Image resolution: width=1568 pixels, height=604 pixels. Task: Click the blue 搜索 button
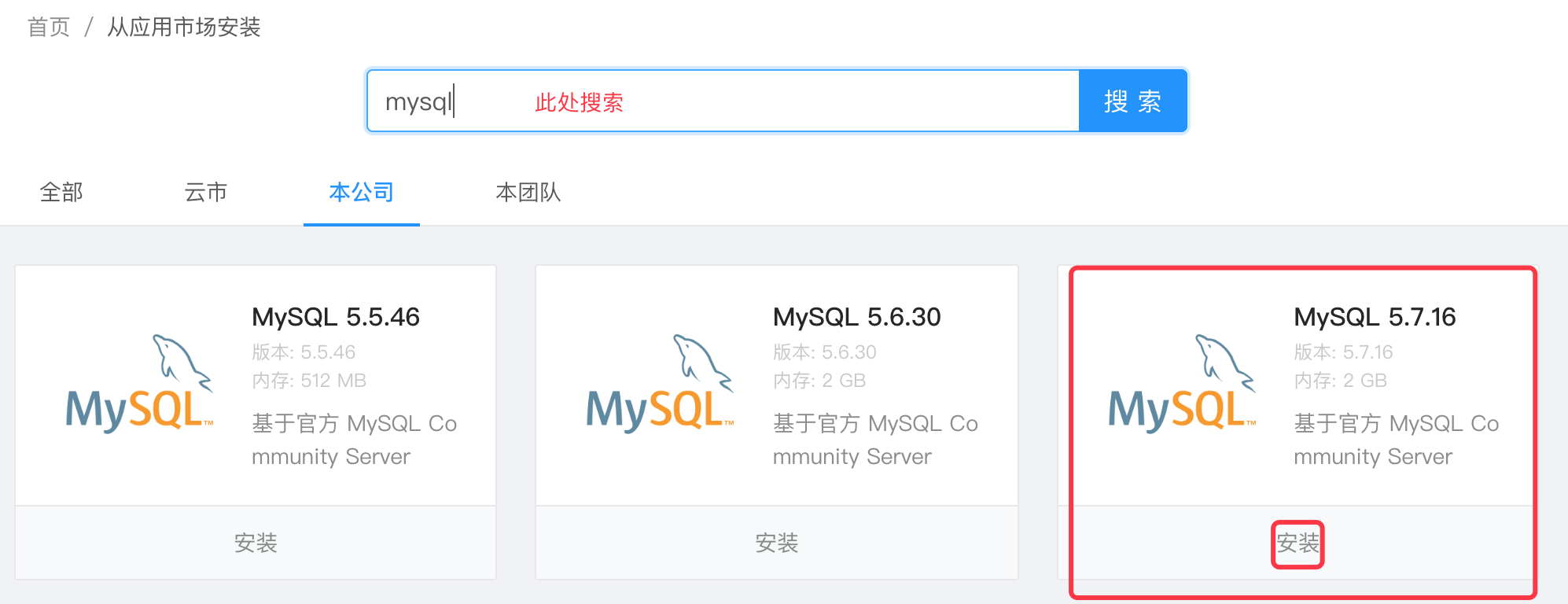tap(1132, 101)
